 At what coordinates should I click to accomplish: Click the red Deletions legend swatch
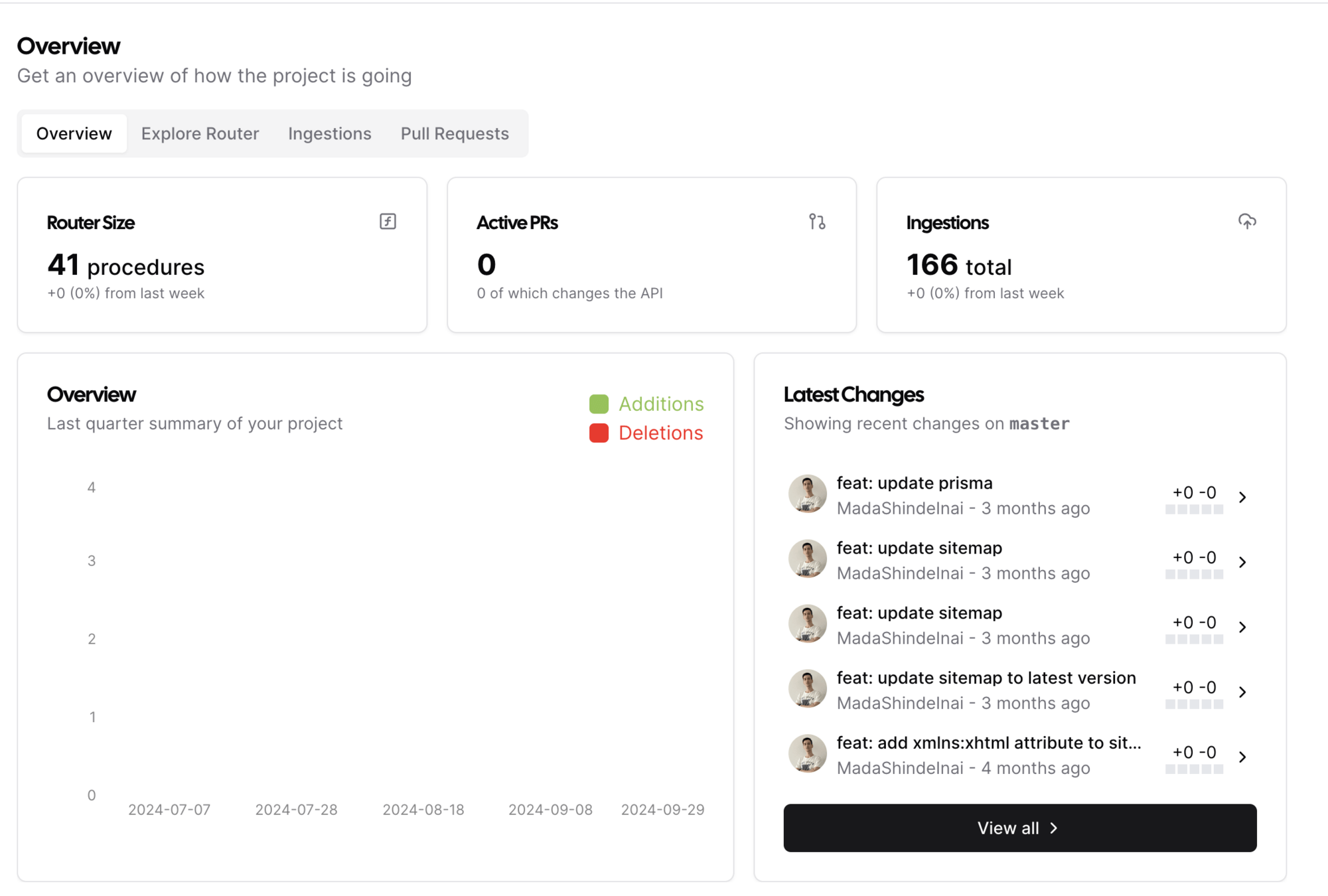point(599,433)
